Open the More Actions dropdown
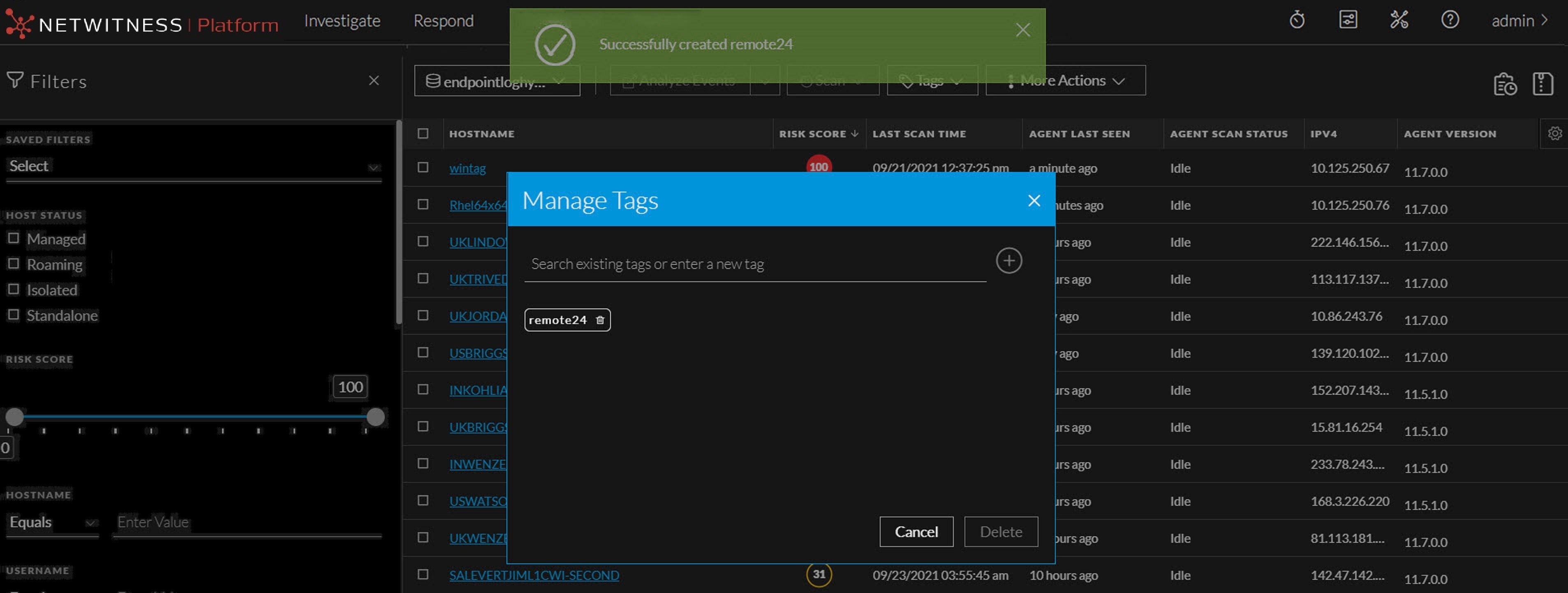This screenshot has height=593, width=1568. tap(1065, 80)
